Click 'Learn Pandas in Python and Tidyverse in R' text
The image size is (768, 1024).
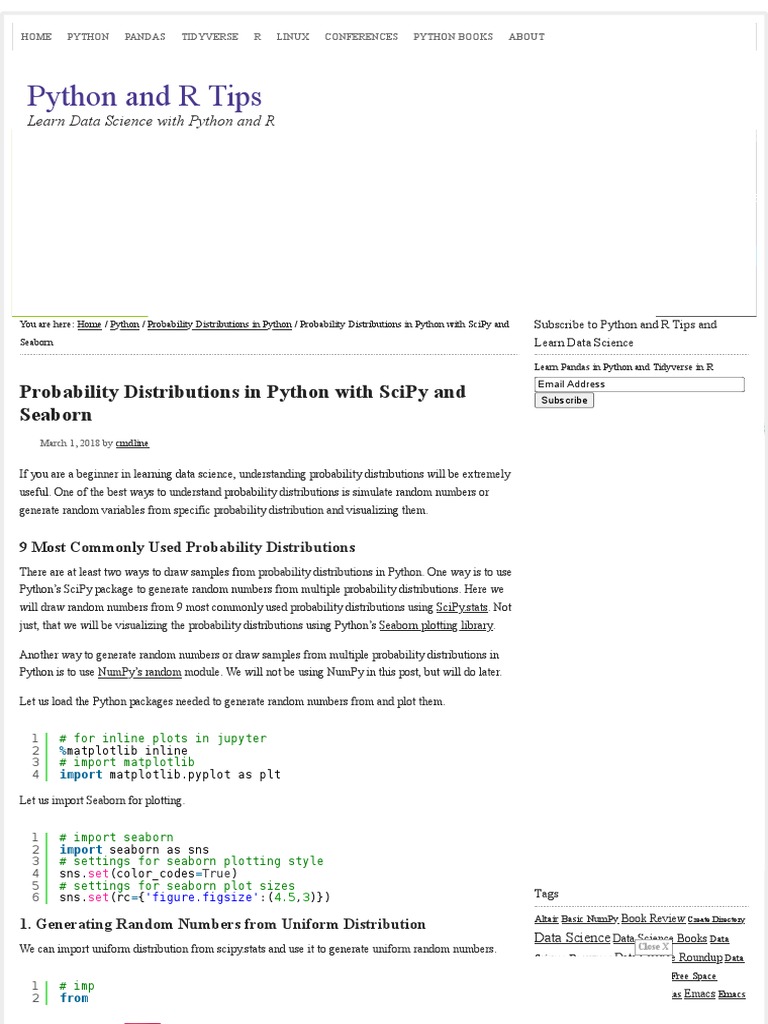click(x=624, y=367)
